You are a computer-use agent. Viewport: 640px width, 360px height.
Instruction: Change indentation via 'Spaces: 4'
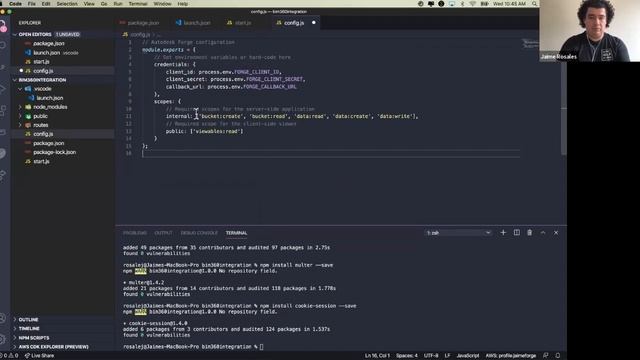pyautogui.click(x=407, y=356)
